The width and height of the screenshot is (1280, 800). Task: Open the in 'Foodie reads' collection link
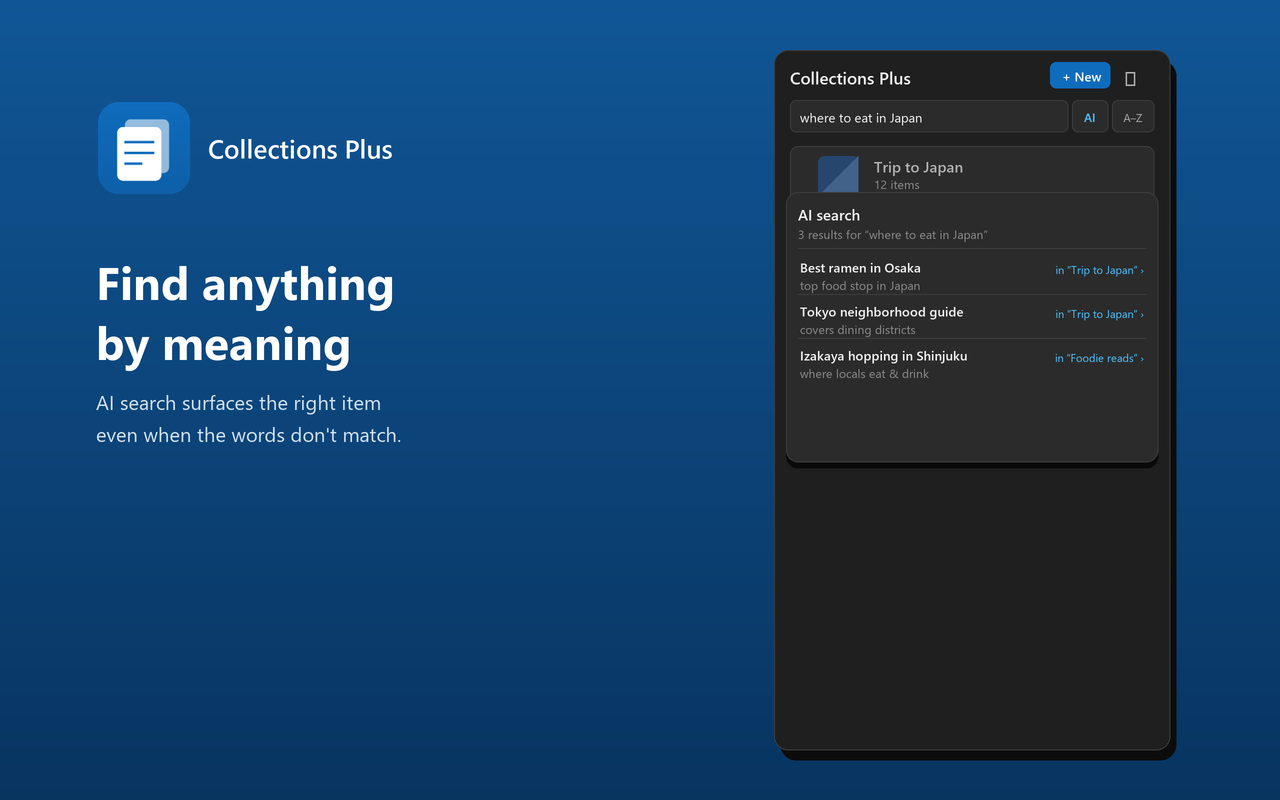click(x=1099, y=358)
